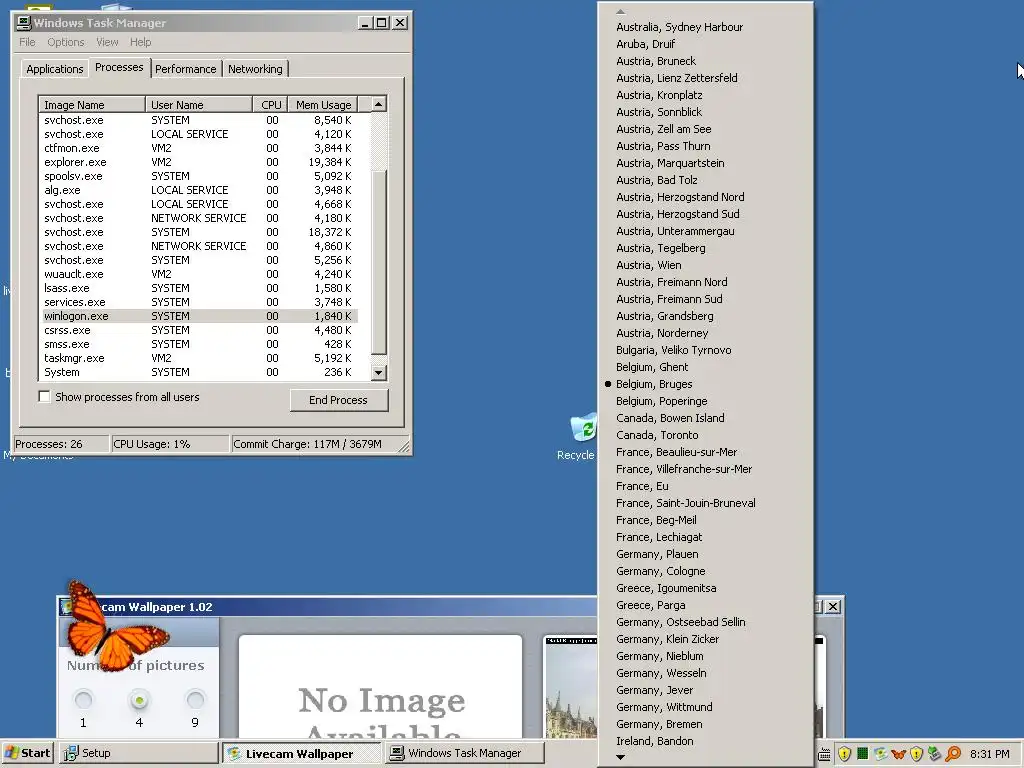Choose Bulgaria, Veliko Tyrnovo entry

point(705,350)
